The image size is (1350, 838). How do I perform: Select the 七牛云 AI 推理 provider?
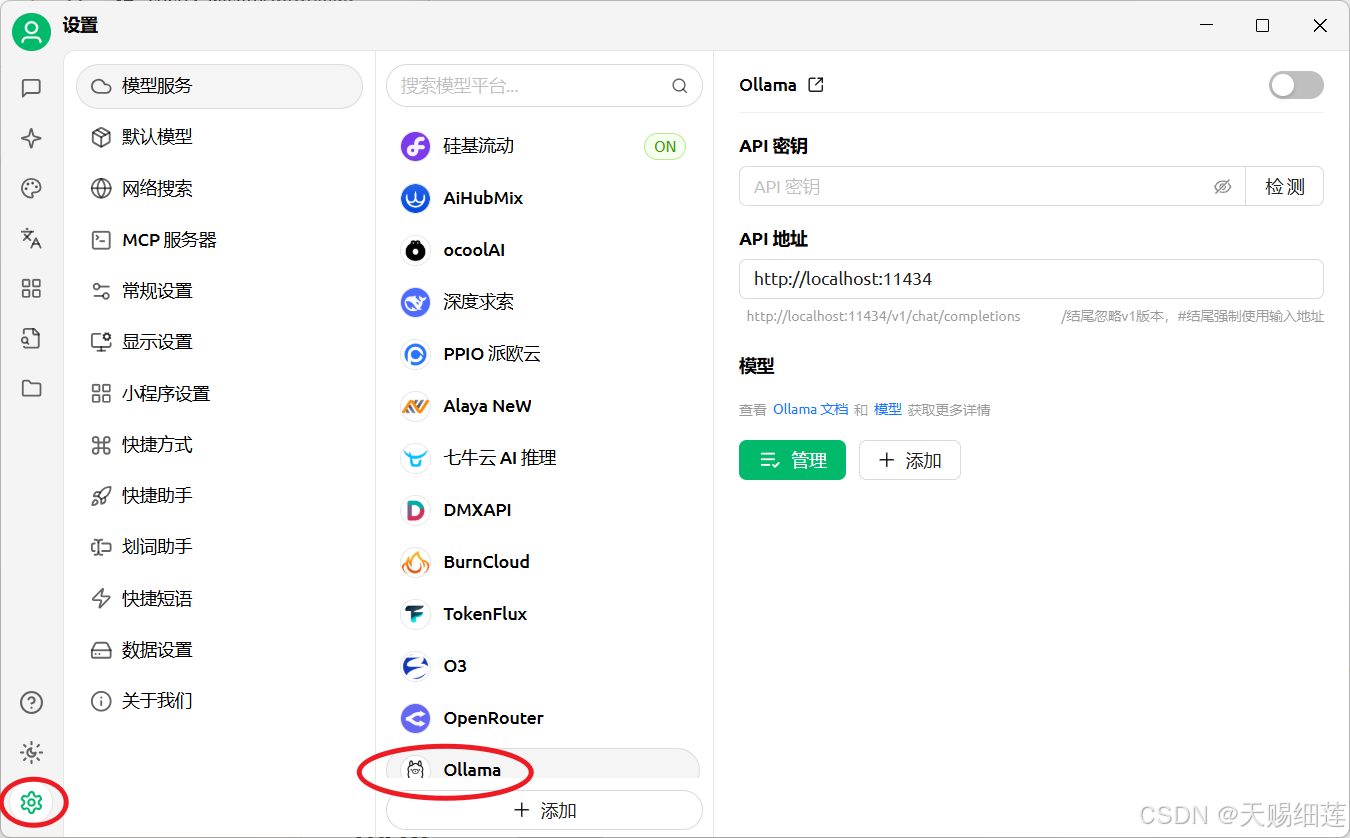click(x=544, y=458)
